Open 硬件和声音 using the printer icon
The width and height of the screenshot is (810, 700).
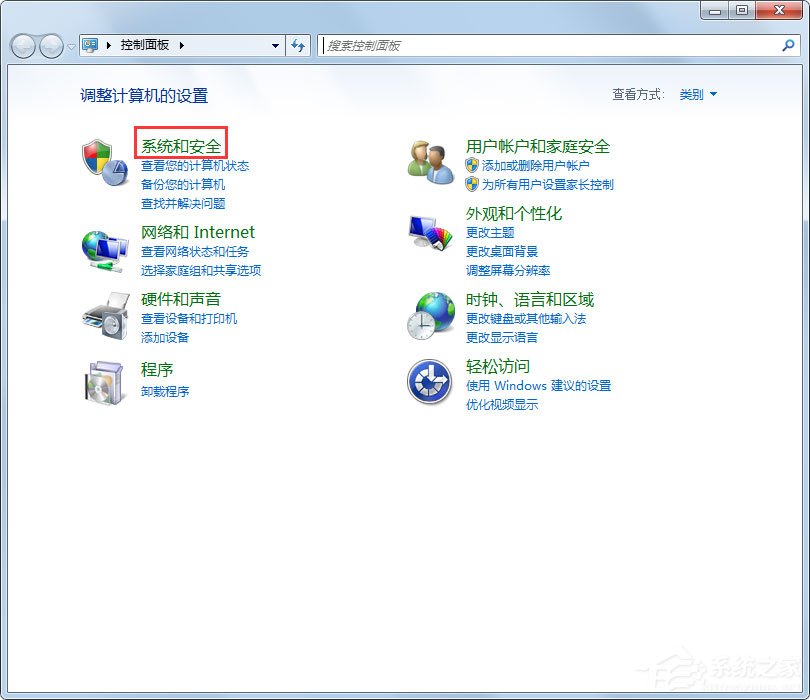[x=103, y=316]
